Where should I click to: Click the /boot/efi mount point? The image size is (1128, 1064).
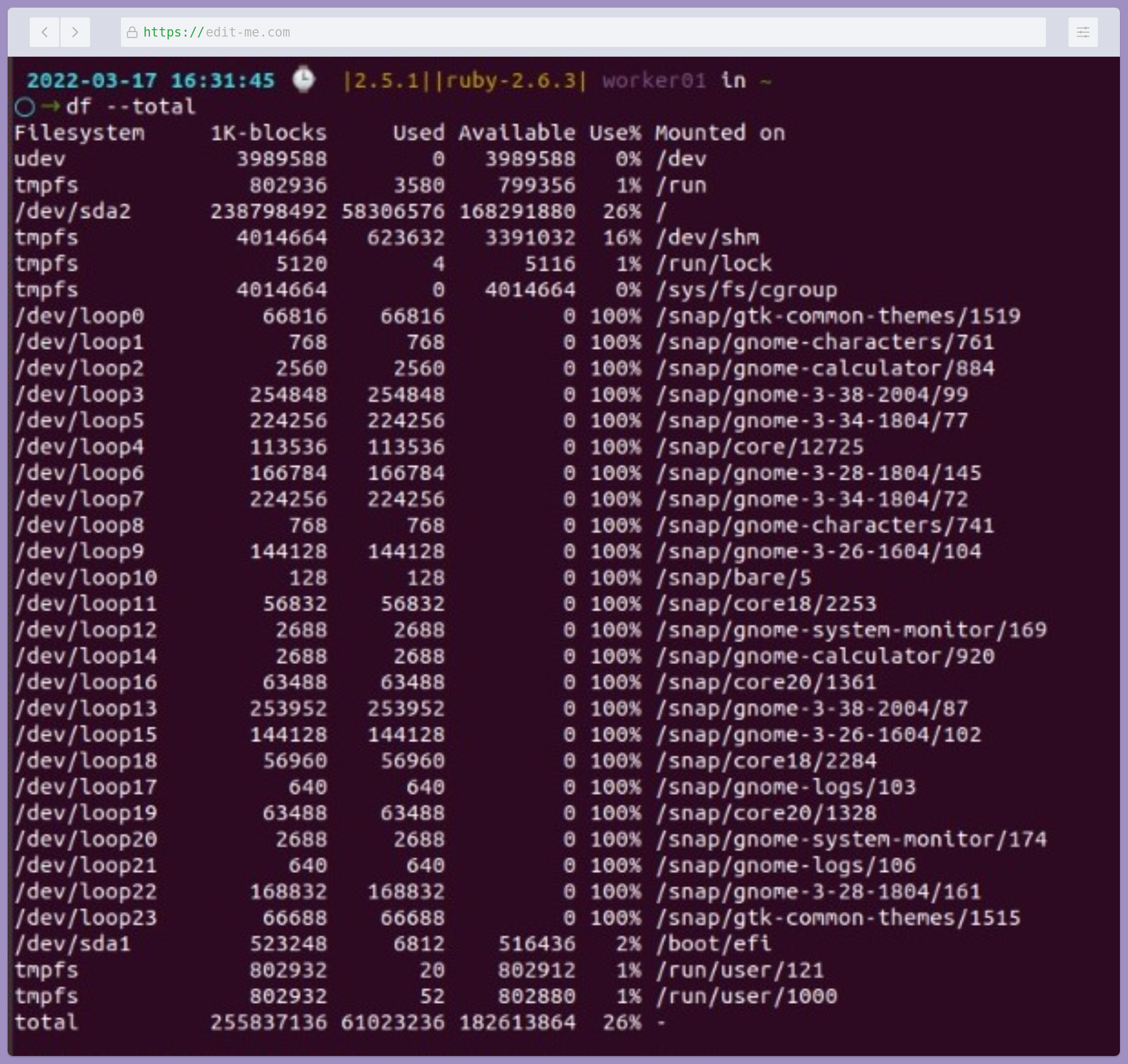(x=714, y=944)
